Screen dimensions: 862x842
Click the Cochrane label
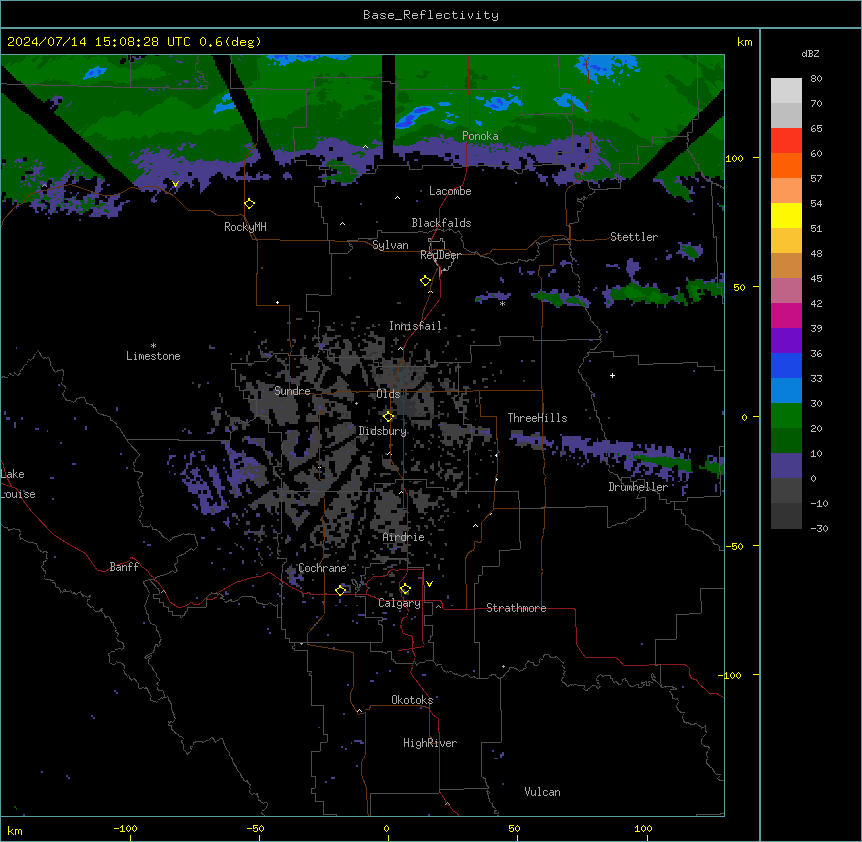point(322,568)
